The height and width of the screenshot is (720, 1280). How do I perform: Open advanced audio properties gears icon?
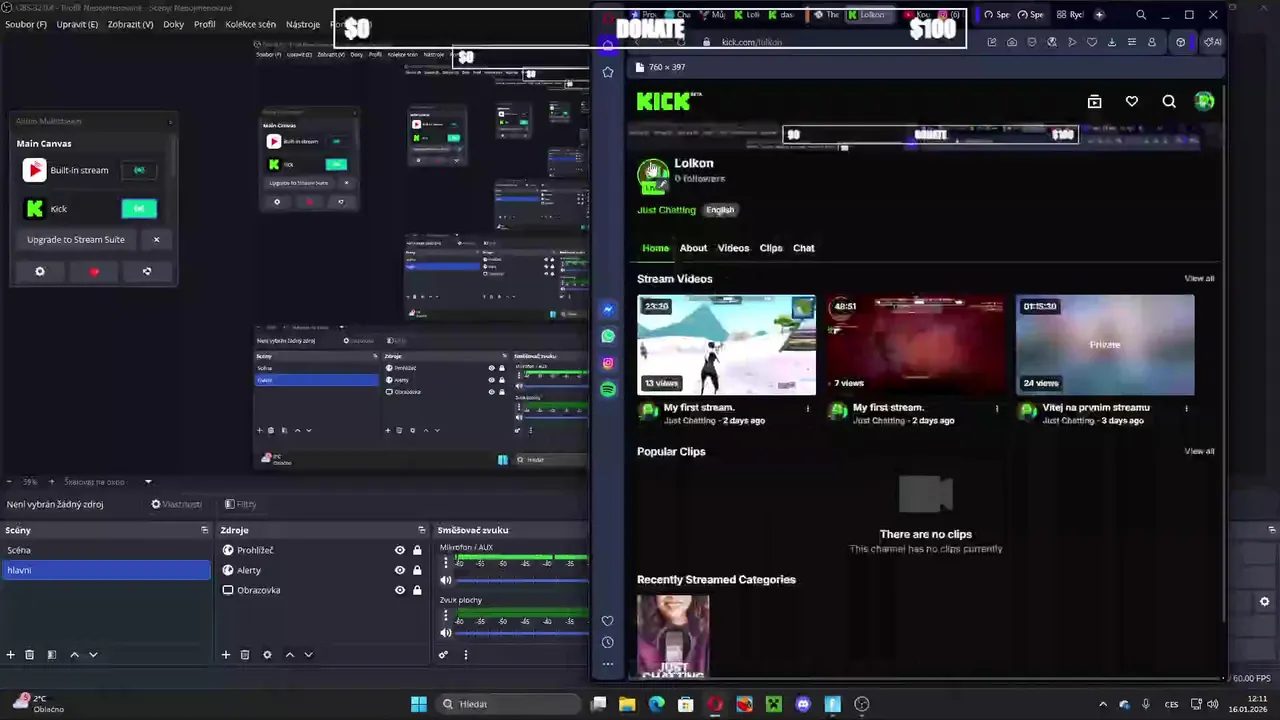pos(443,655)
